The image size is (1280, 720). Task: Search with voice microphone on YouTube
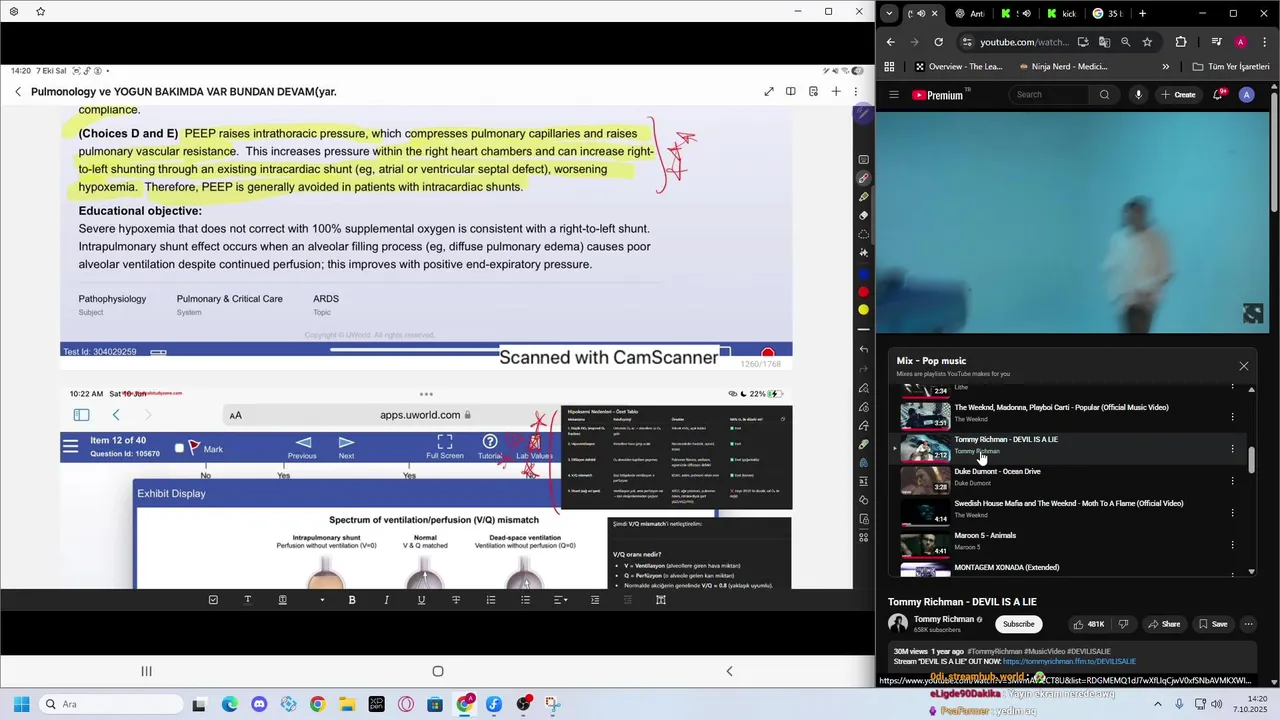[x=1138, y=95]
